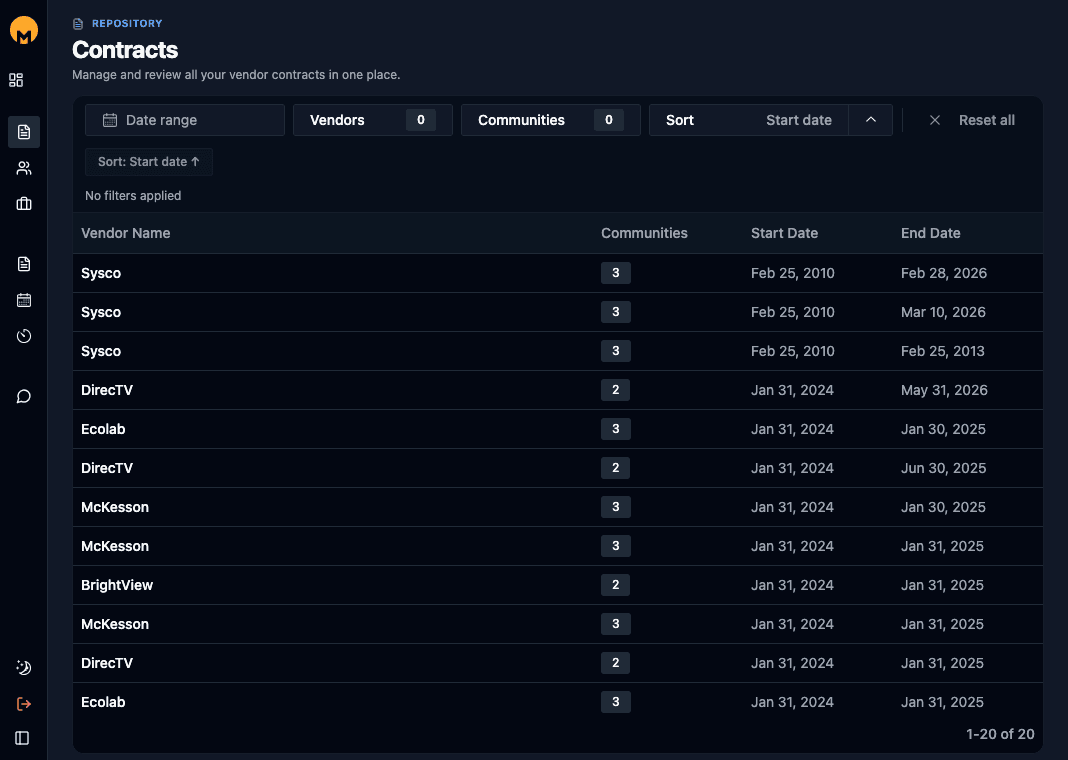Click the Start Date column header
The width and height of the screenshot is (1068, 760).
point(785,233)
